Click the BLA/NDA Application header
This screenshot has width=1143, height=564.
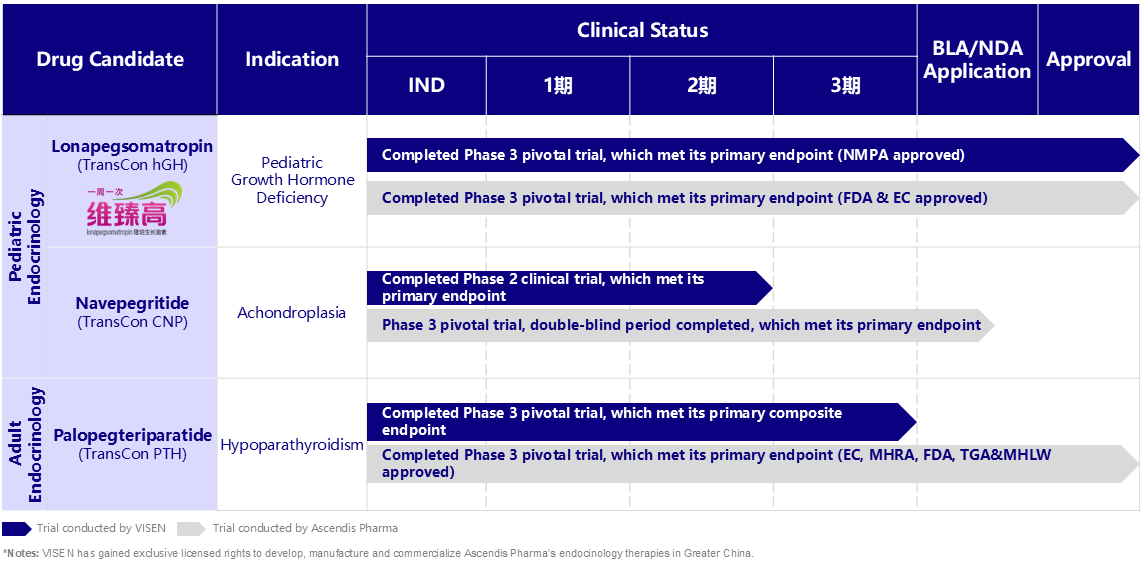point(977,59)
